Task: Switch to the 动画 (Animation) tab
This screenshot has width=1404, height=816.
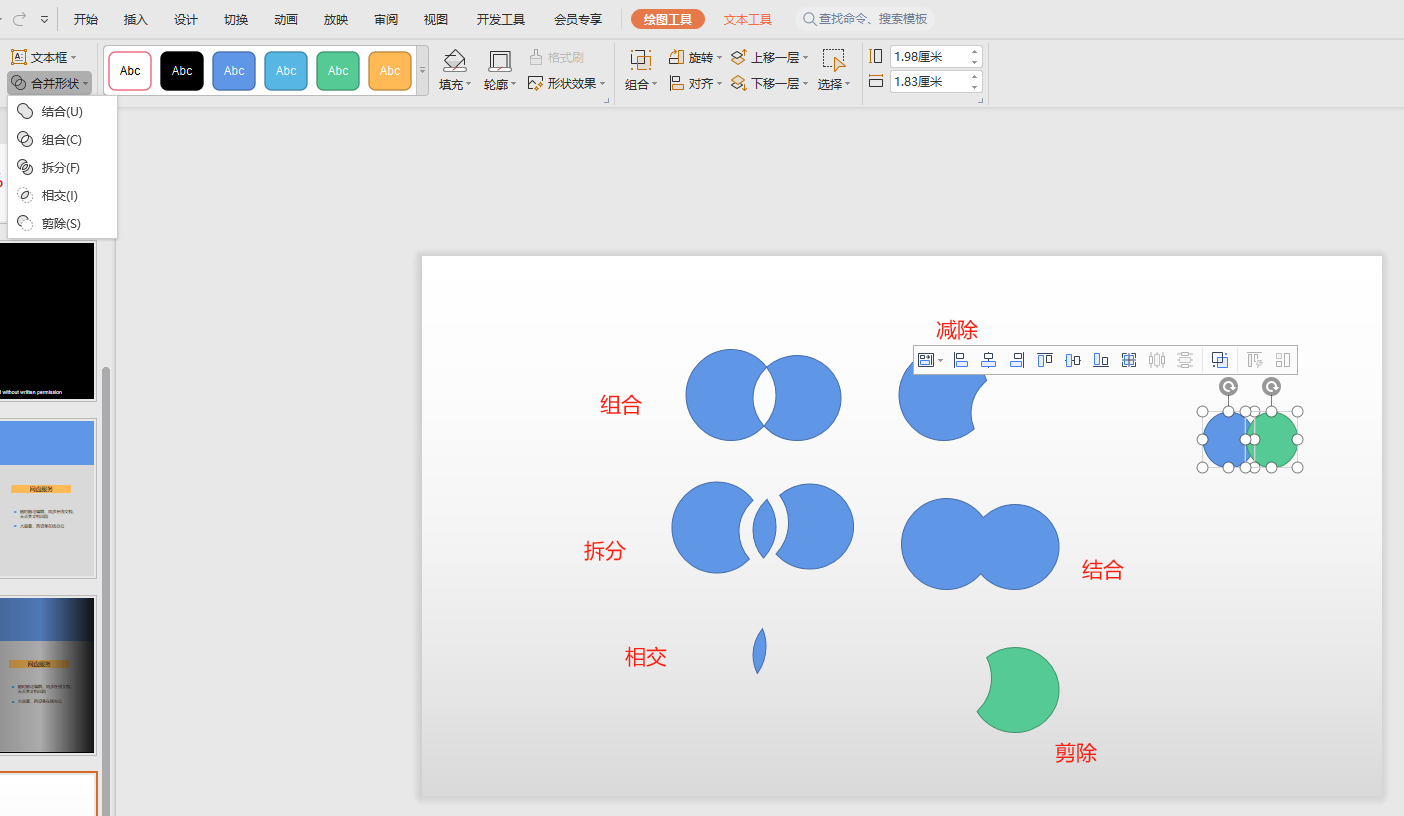Action: pyautogui.click(x=286, y=20)
